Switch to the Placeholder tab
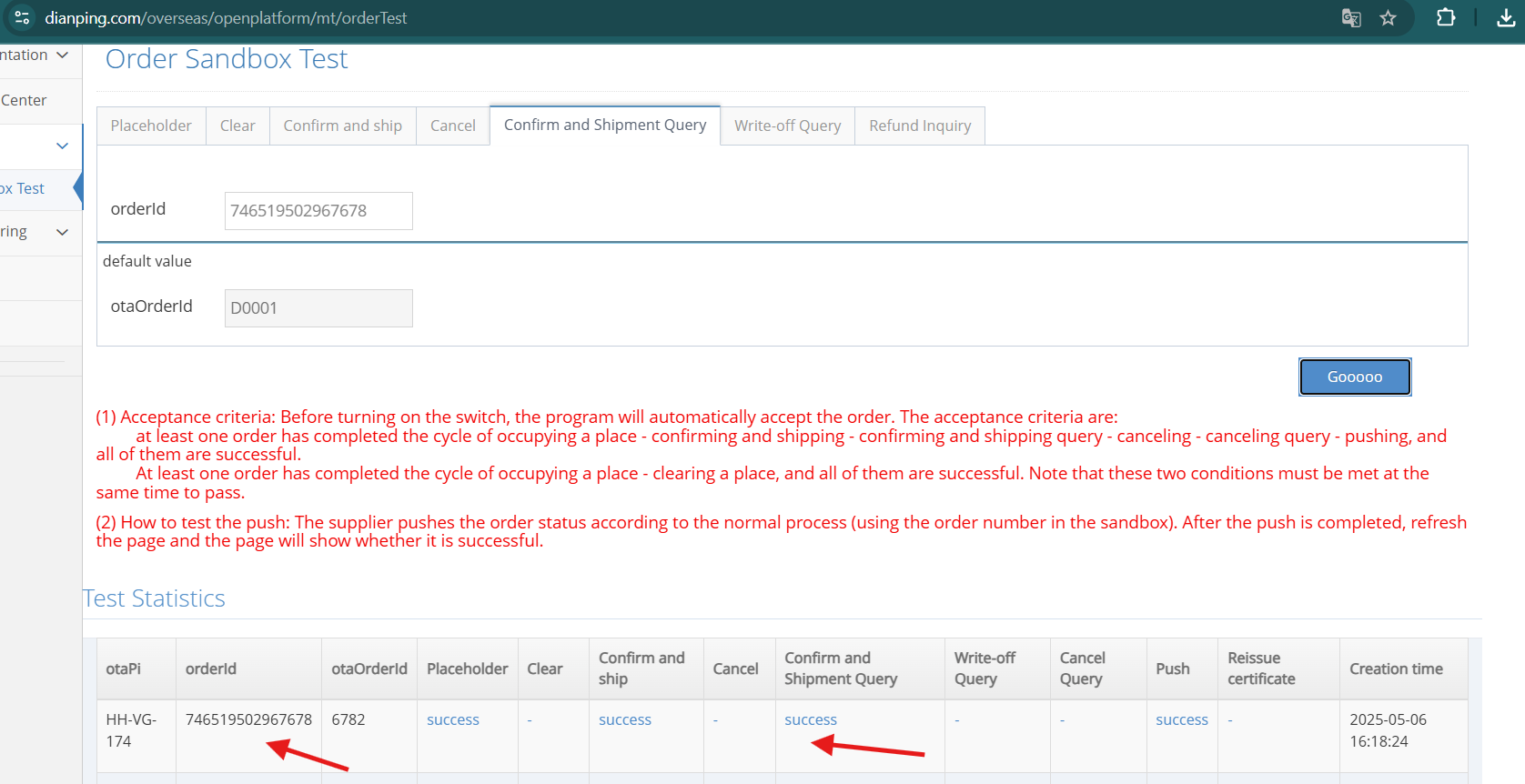1525x784 pixels. click(151, 126)
